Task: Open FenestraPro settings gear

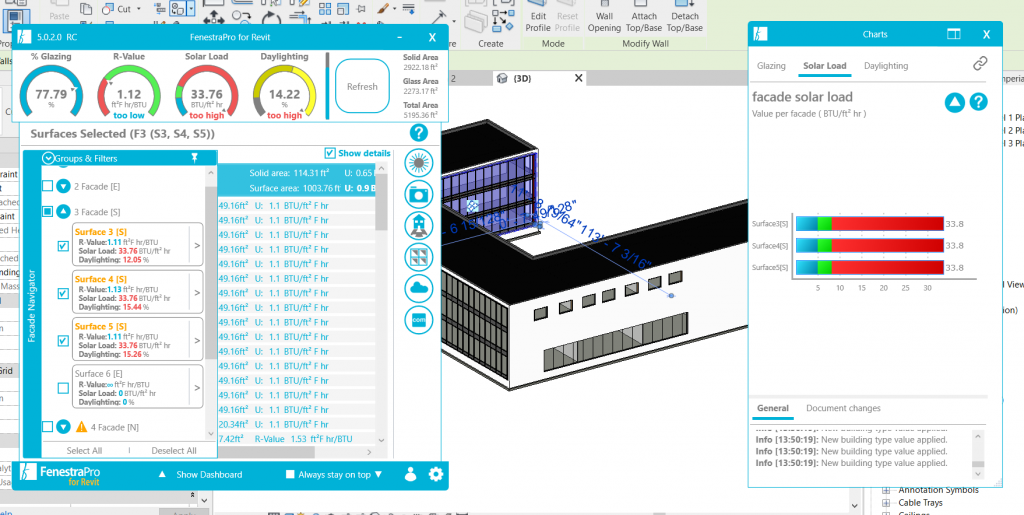Action: tap(436, 475)
